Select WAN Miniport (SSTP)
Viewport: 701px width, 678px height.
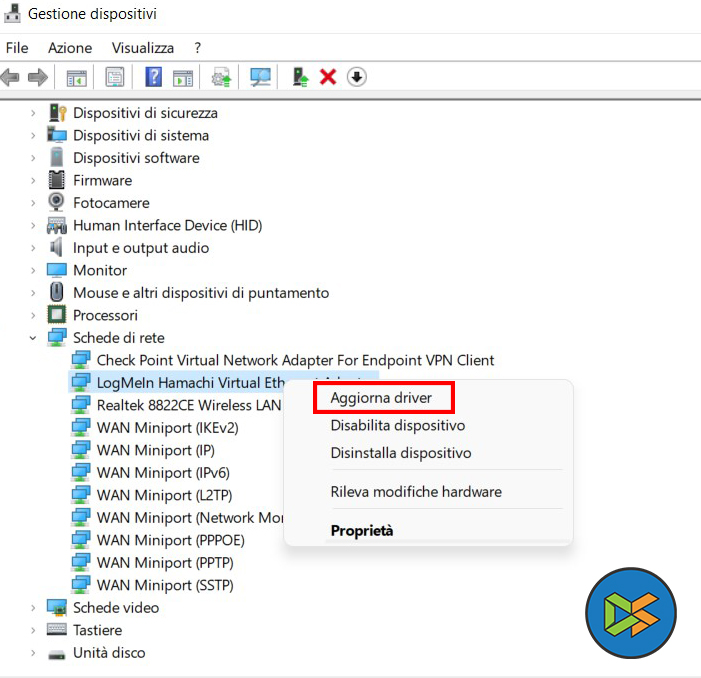165,585
